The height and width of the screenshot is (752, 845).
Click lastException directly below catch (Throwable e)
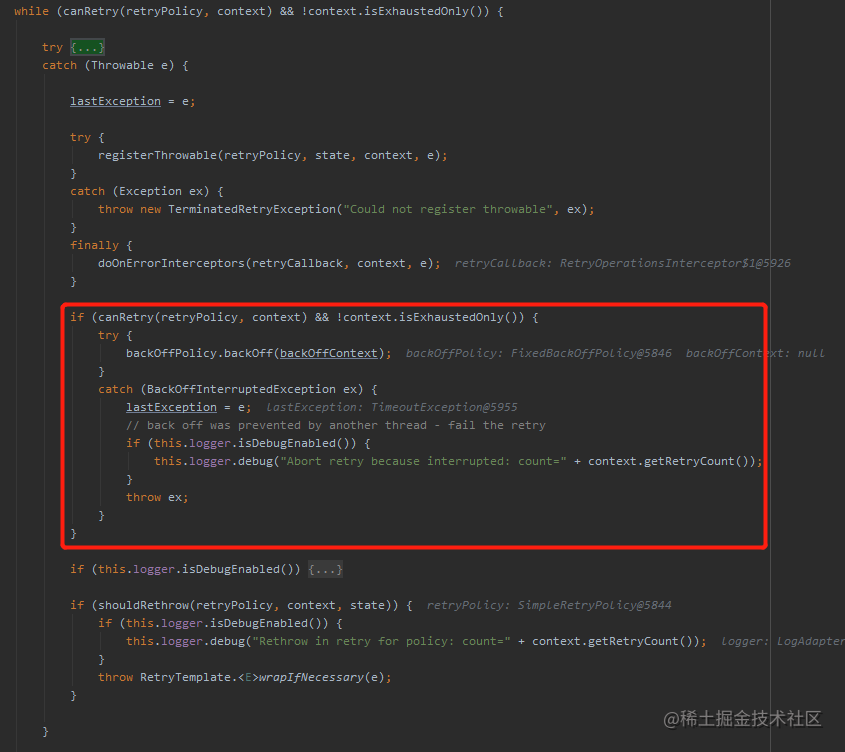[x=115, y=101]
